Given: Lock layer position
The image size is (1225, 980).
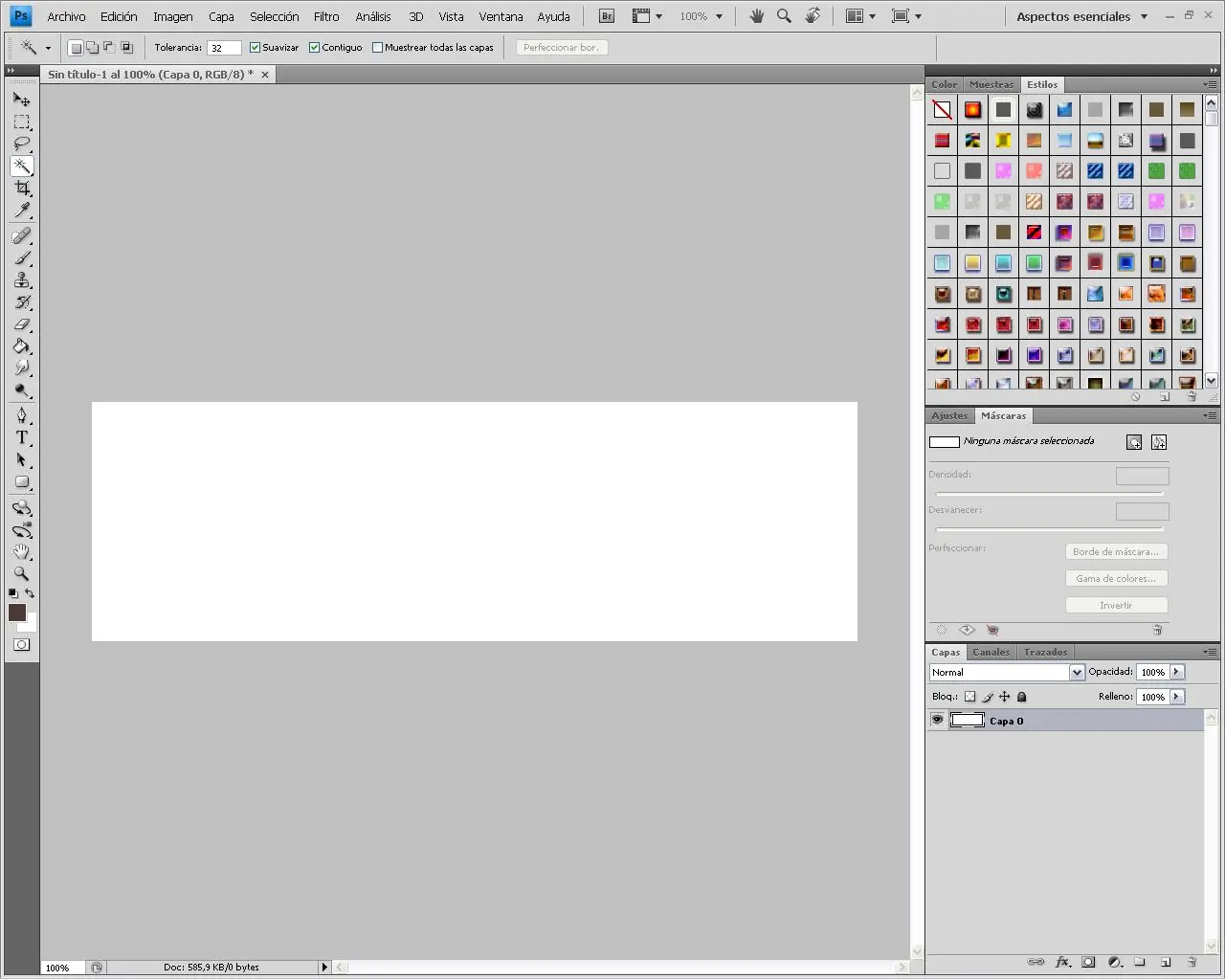Looking at the screenshot, I should pos(1005,697).
